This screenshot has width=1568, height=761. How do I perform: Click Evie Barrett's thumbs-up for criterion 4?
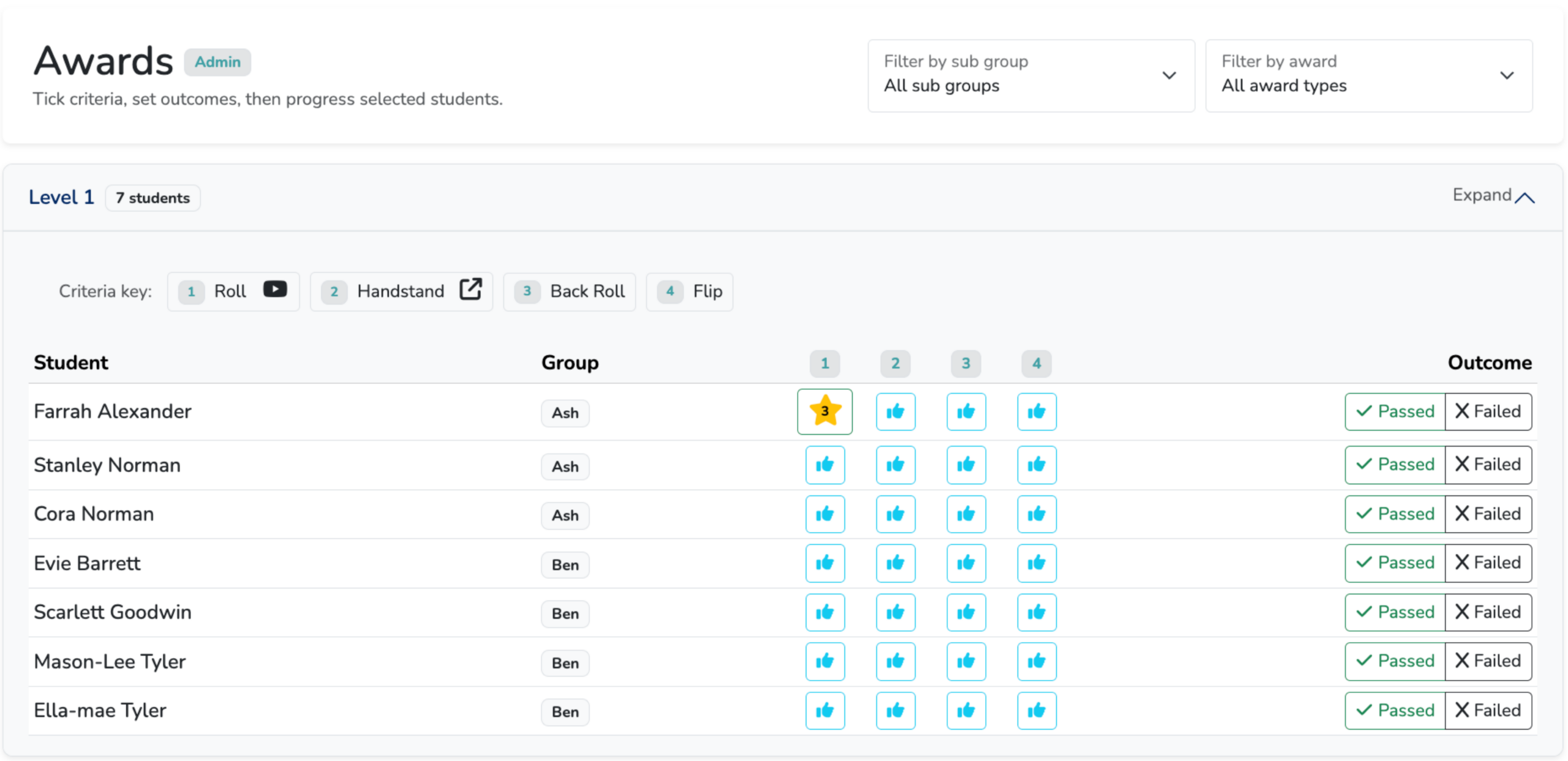tap(1036, 563)
